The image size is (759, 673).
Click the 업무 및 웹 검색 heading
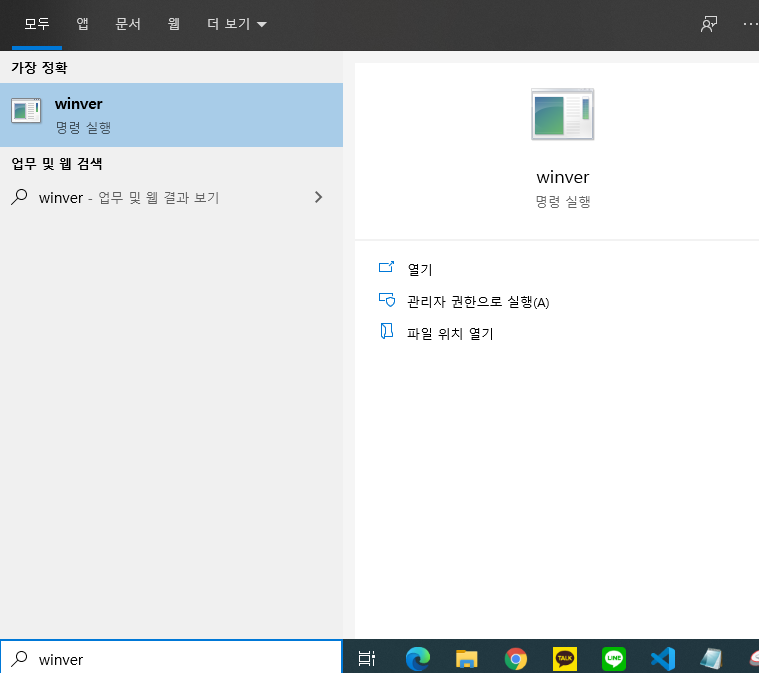57,164
